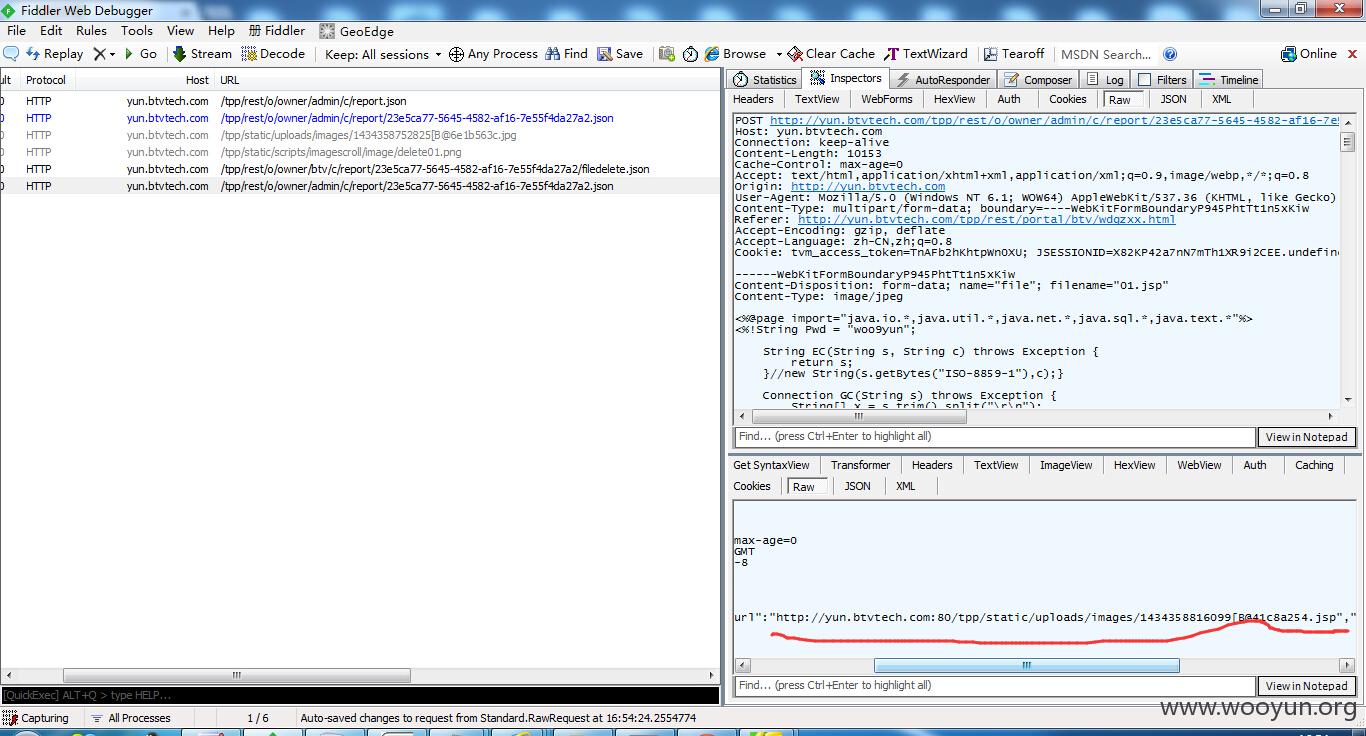Click the camera screenshot icon
This screenshot has width=1366, height=736.
[666, 54]
